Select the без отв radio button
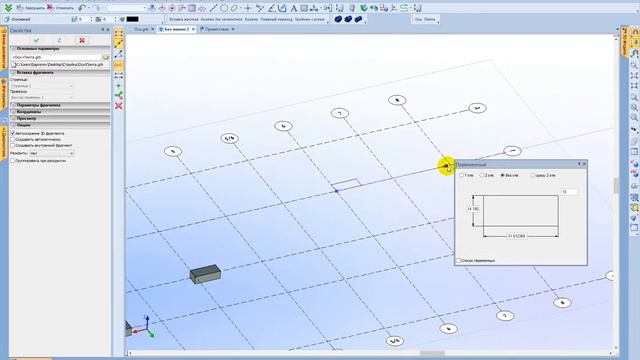 (x=503, y=176)
